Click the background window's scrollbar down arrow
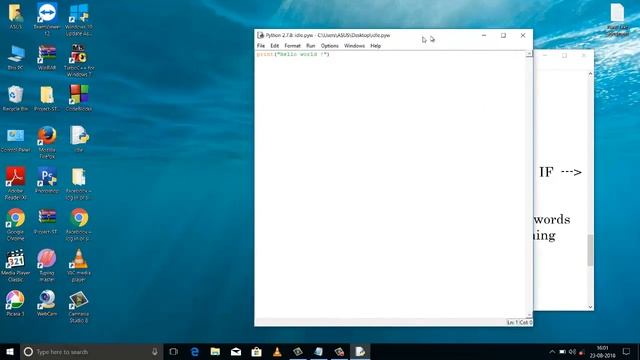The image size is (640, 360). [590, 307]
